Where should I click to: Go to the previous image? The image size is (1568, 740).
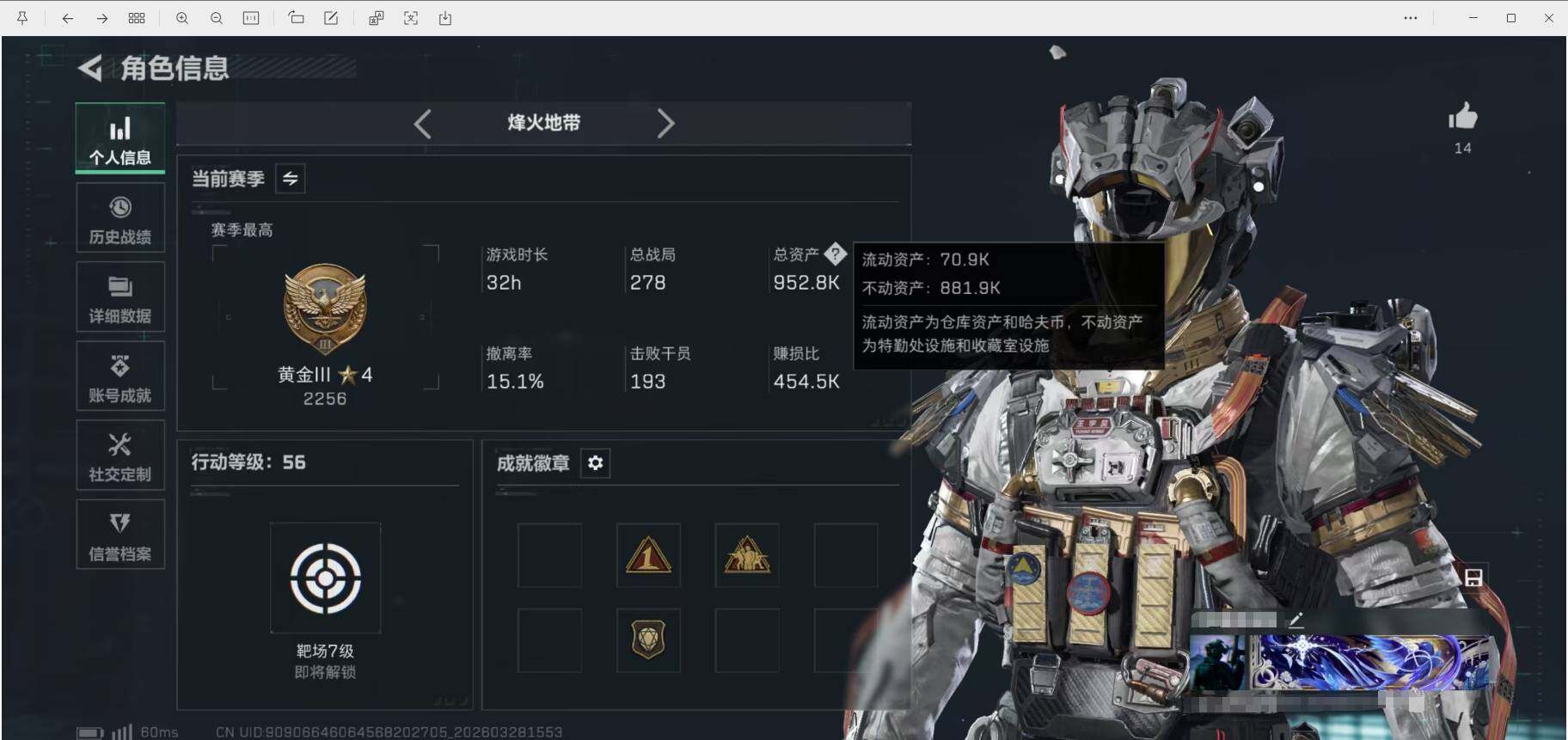[x=67, y=18]
